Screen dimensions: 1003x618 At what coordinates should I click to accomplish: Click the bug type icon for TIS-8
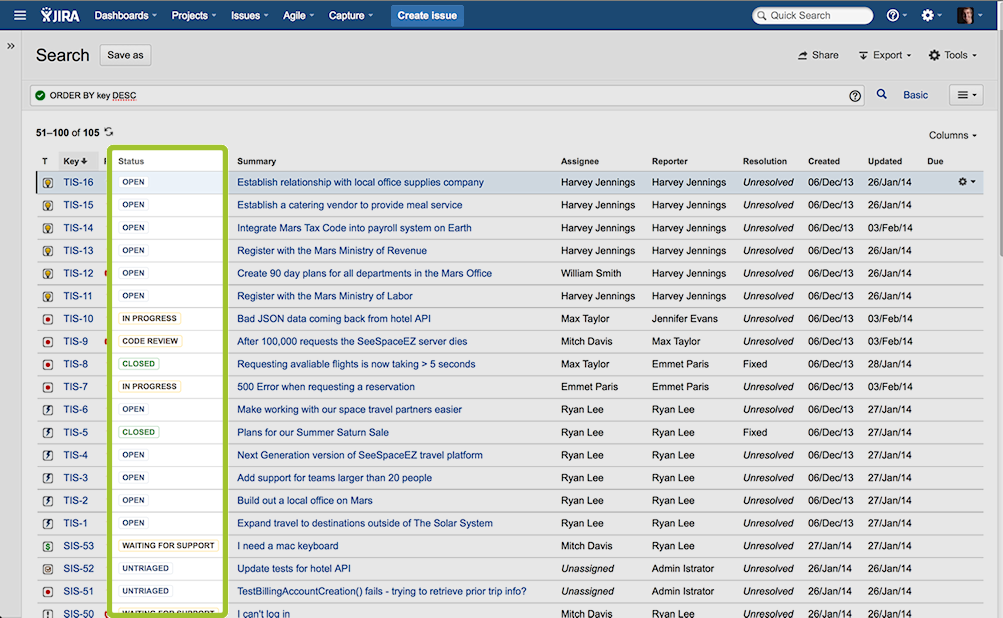point(48,365)
